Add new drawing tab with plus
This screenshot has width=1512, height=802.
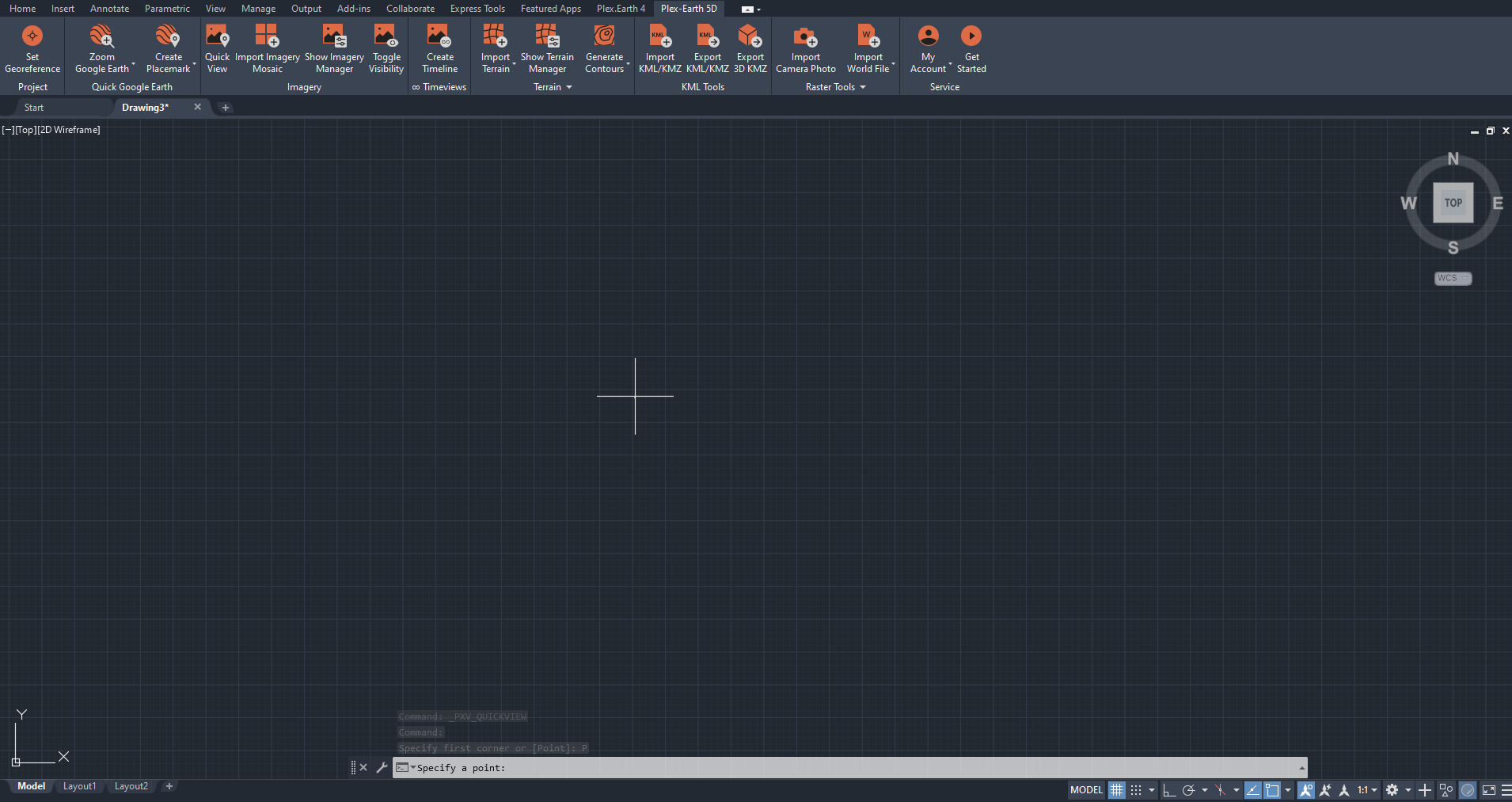[x=226, y=108]
